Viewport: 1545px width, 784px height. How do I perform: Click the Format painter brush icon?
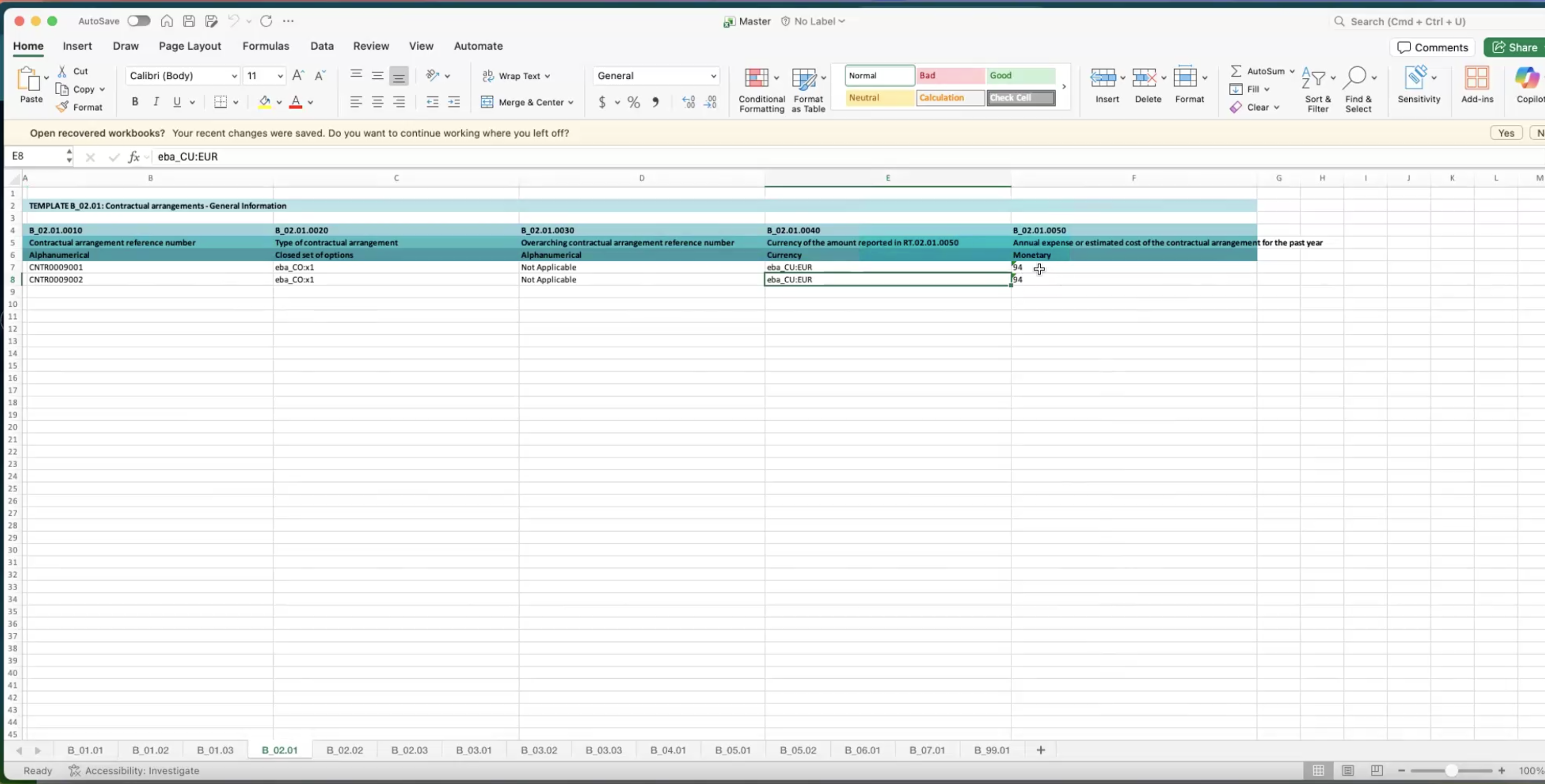(x=62, y=107)
